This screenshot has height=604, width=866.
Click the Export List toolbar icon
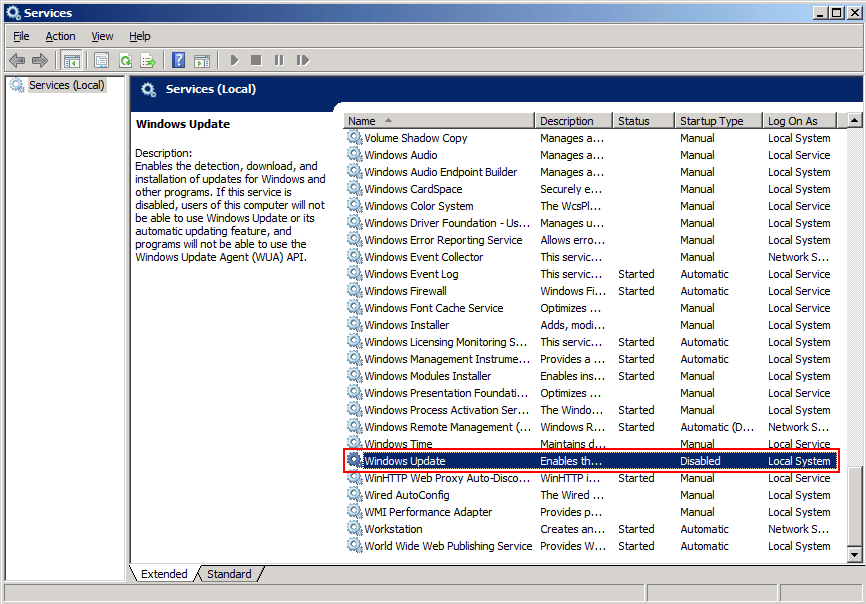pyautogui.click(x=148, y=60)
